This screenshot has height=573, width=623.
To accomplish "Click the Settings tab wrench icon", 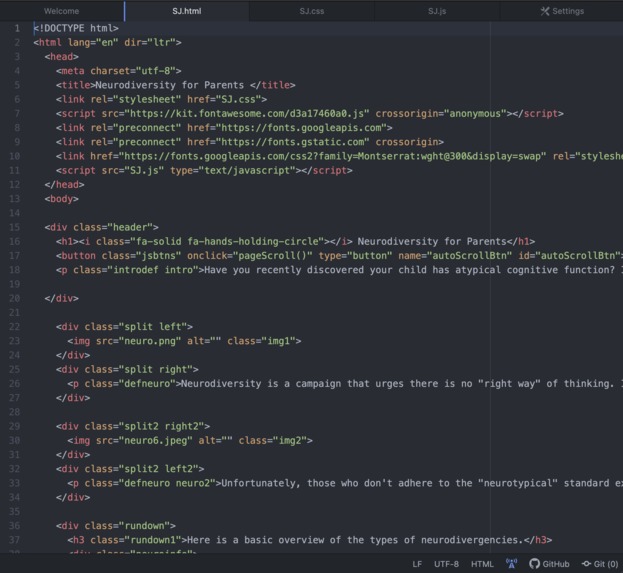I will point(545,11).
